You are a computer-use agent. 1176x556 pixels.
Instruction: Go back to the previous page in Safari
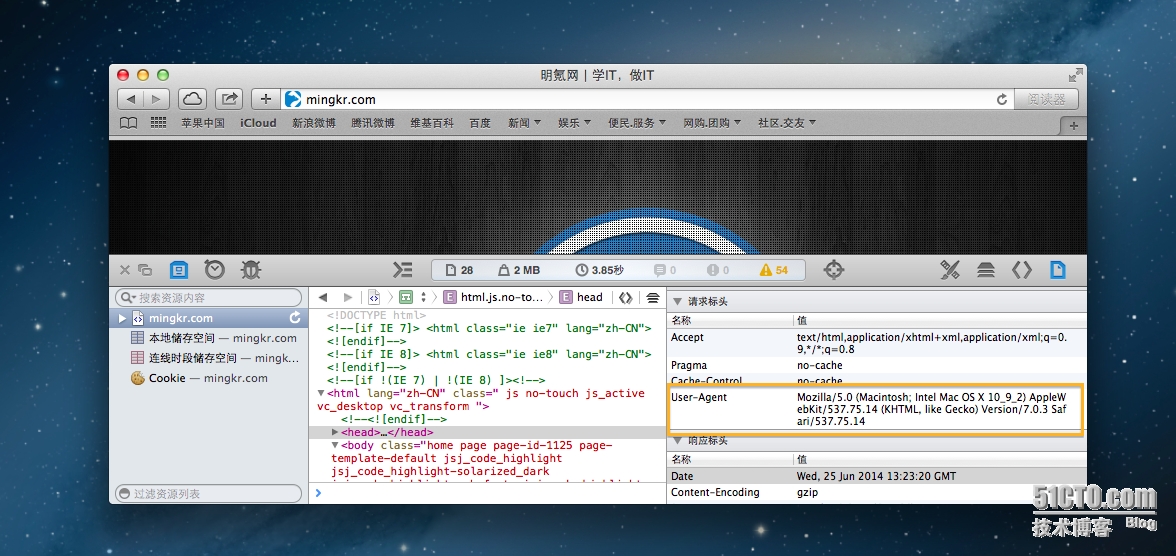pos(131,99)
